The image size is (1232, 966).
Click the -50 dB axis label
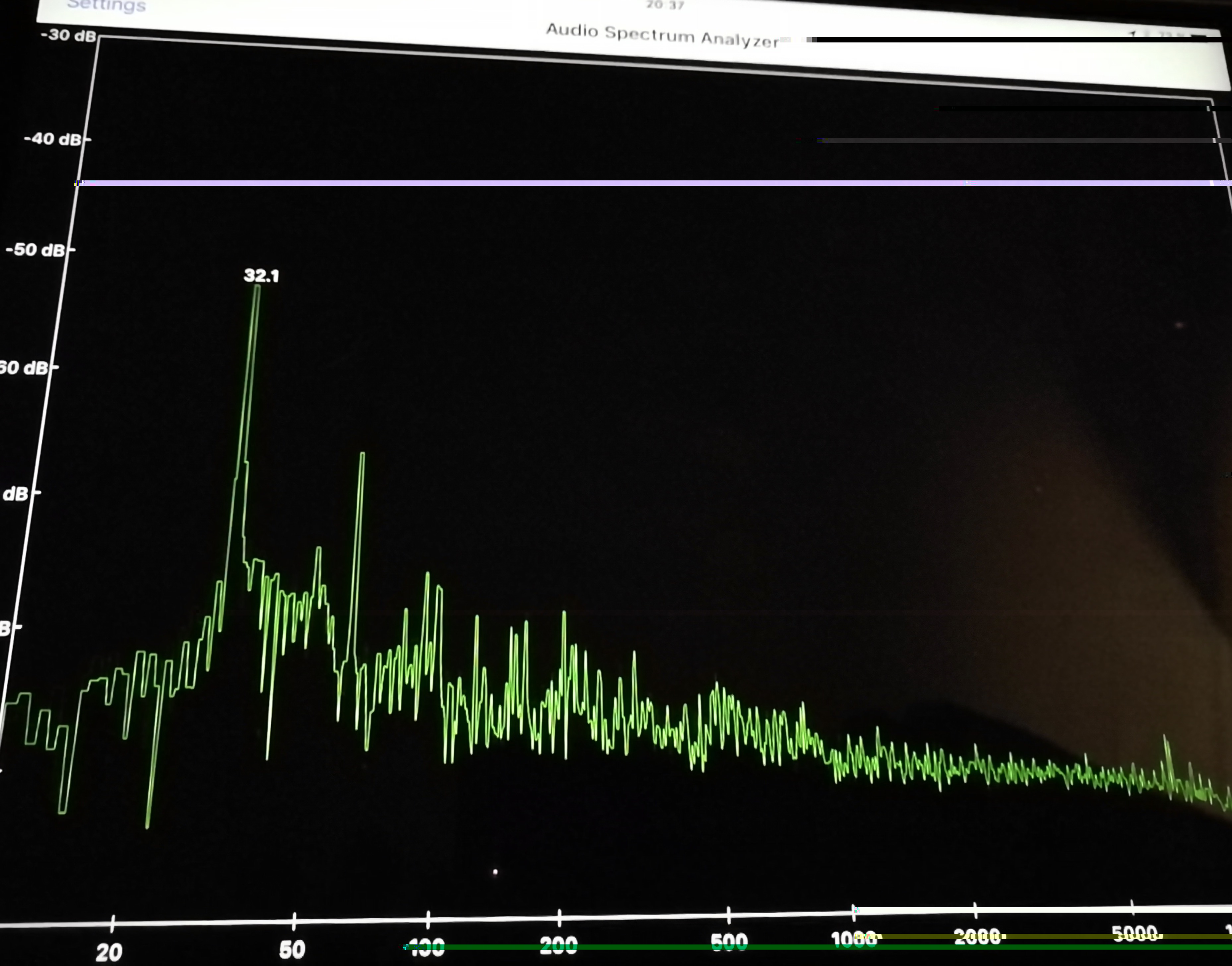click(35, 249)
